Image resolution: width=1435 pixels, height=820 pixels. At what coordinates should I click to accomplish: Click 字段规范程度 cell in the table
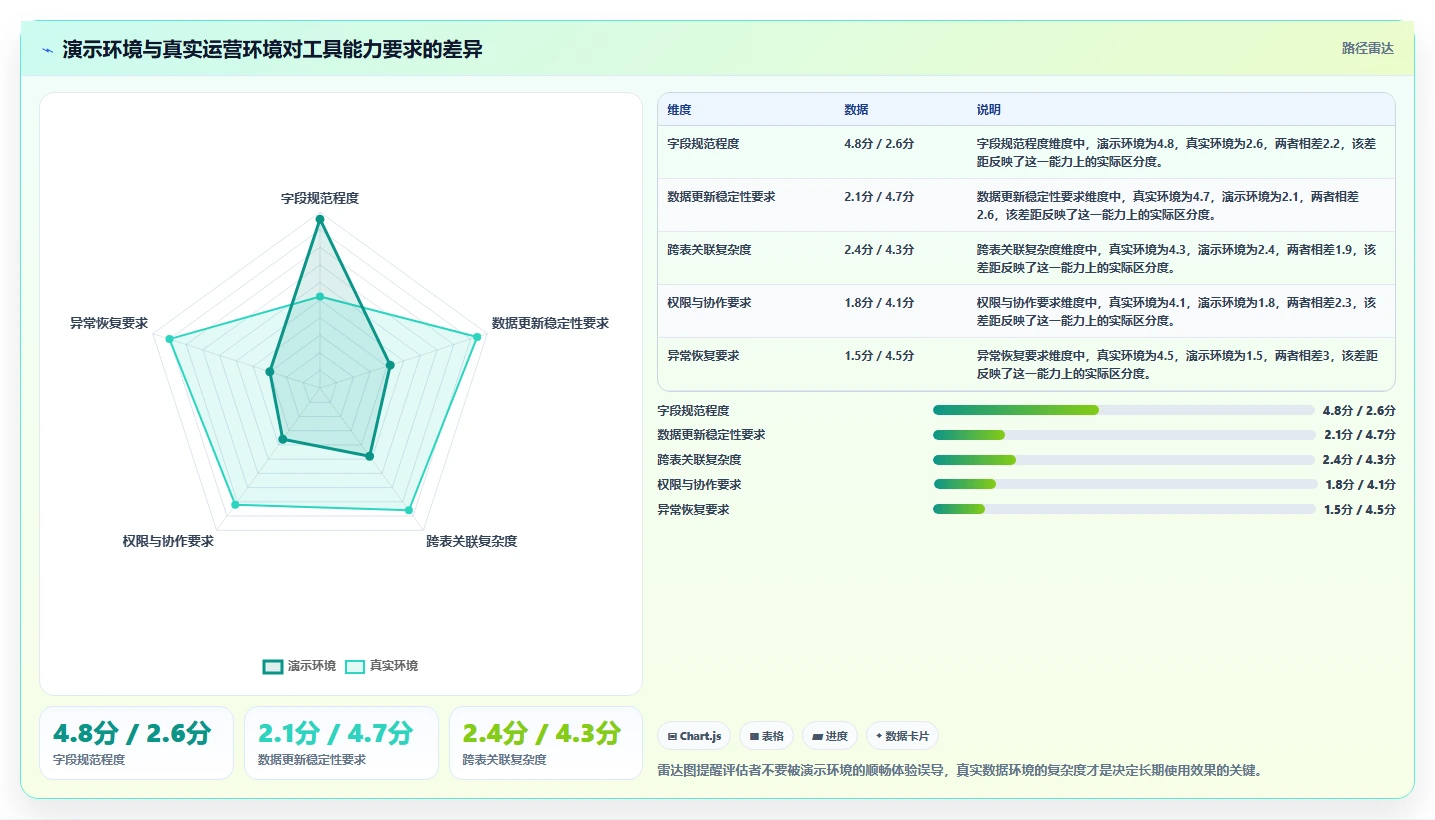coord(703,144)
